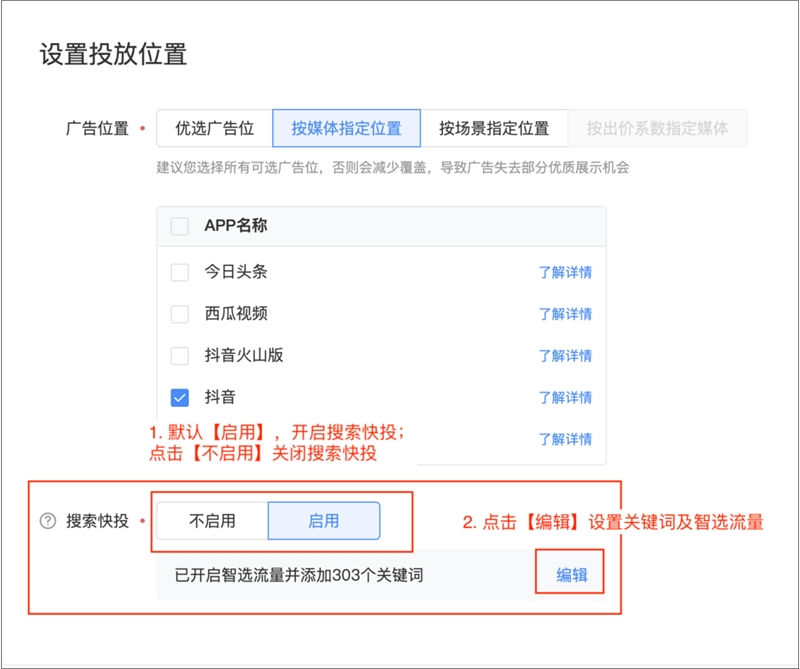Click the greyed-out 按出价系数指定媒体 option
Image resolution: width=800 pixels, height=669 pixels.
(657, 128)
